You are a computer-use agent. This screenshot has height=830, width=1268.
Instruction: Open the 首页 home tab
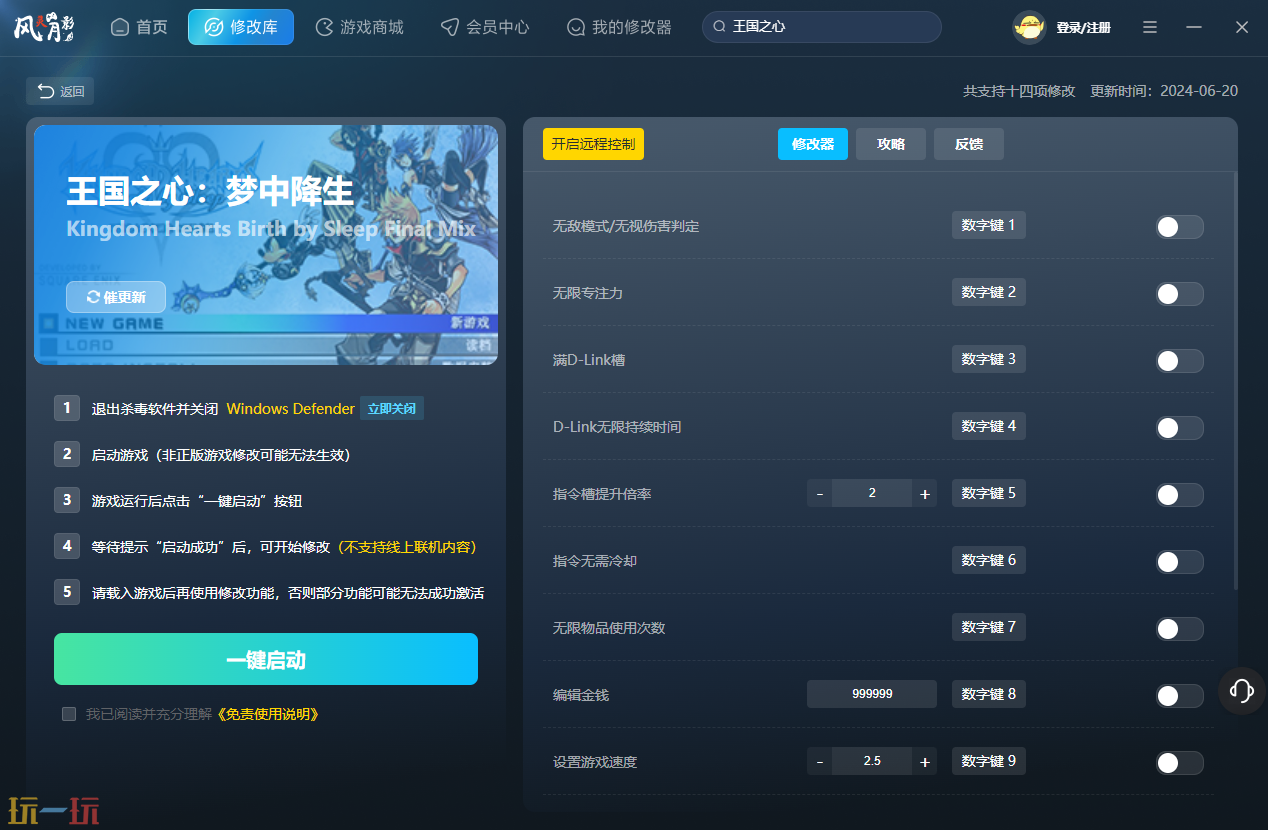139,27
